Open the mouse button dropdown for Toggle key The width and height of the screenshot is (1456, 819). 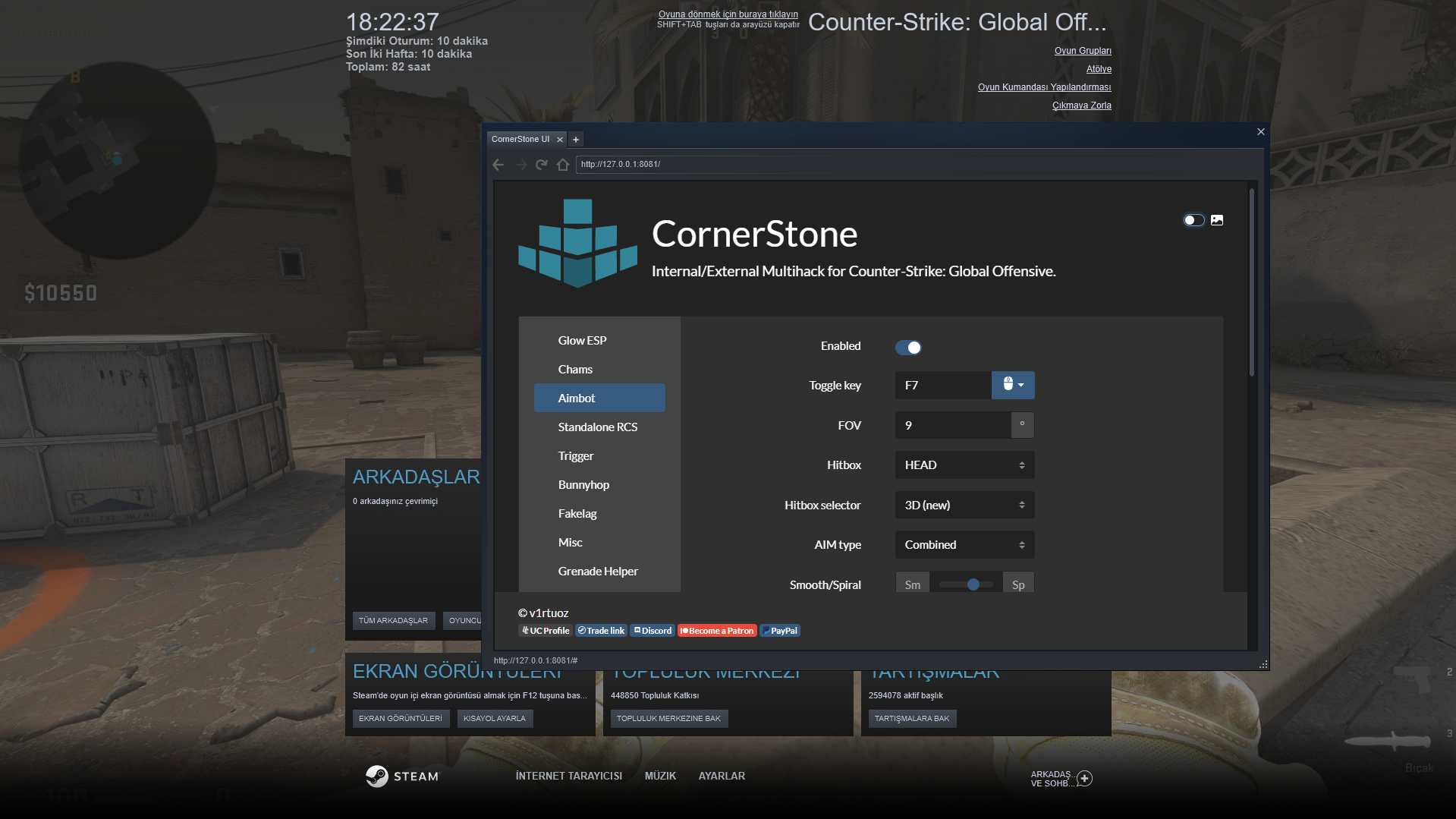pyautogui.click(x=1013, y=385)
